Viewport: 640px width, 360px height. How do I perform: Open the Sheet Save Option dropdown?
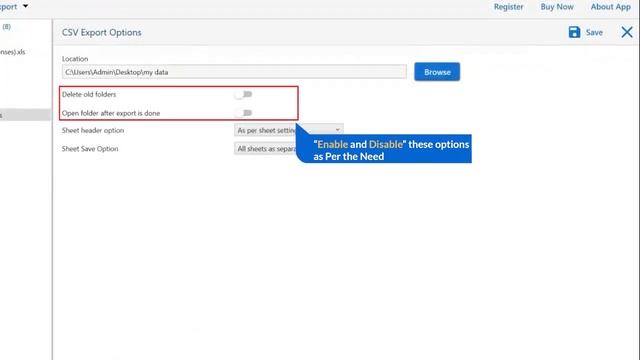(265, 149)
